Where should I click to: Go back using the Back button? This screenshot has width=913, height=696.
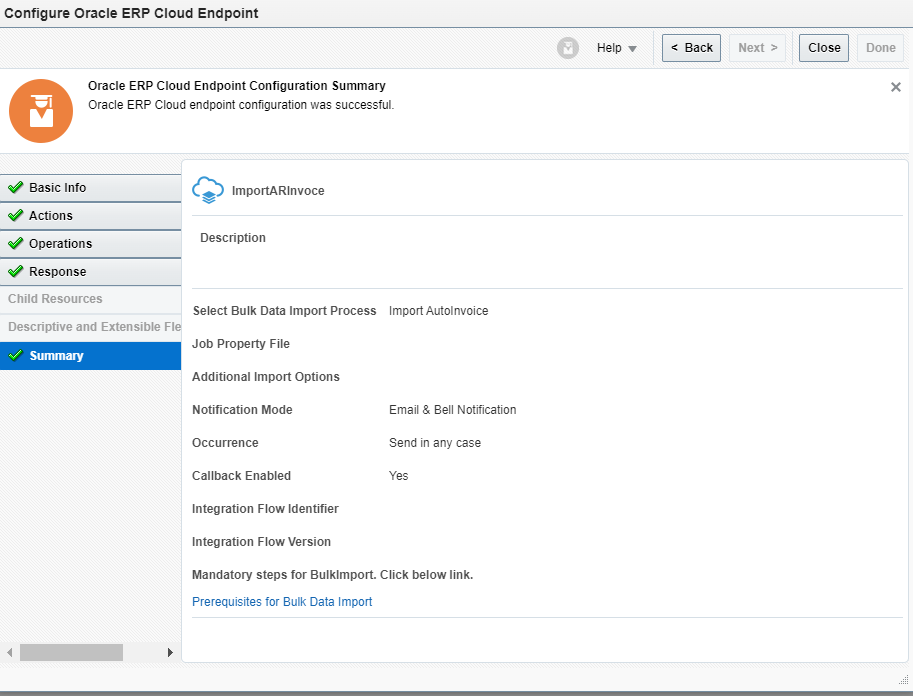click(x=690, y=47)
